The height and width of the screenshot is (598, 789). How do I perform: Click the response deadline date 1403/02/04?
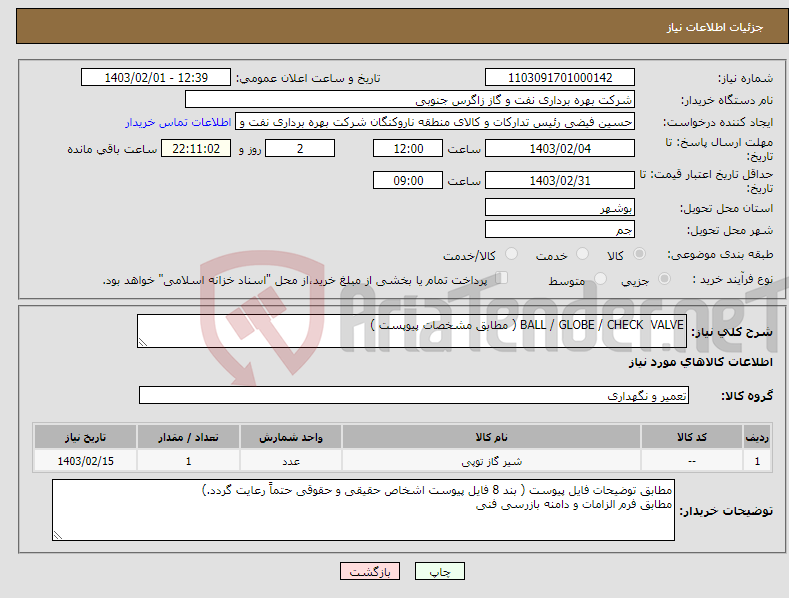pos(560,148)
